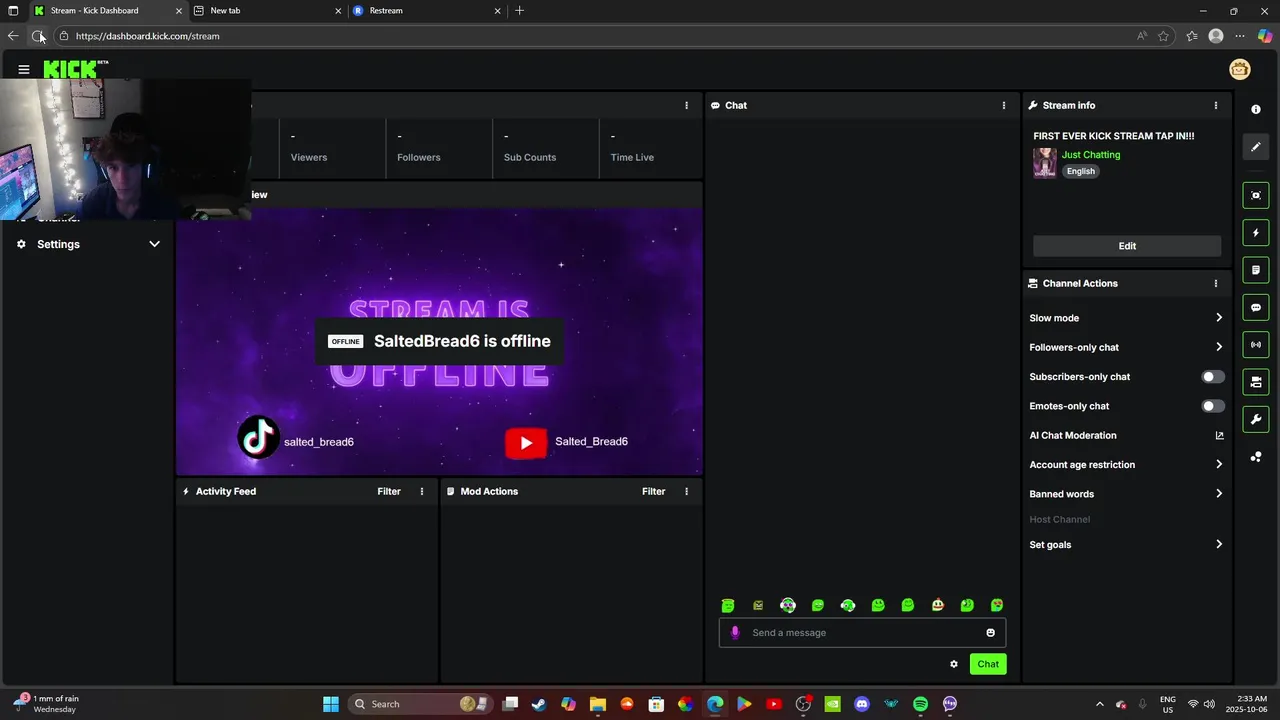Screen dimensions: 1280x720
Task: Open stats panel three-dot menu above Time Live
Action: coord(686,105)
